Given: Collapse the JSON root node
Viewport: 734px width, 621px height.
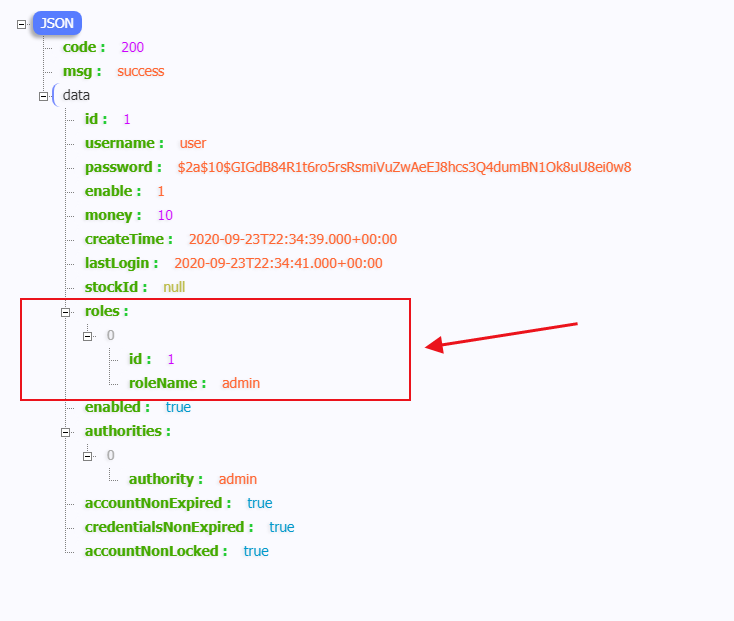Looking at the screenshot, I should [22, 24].
